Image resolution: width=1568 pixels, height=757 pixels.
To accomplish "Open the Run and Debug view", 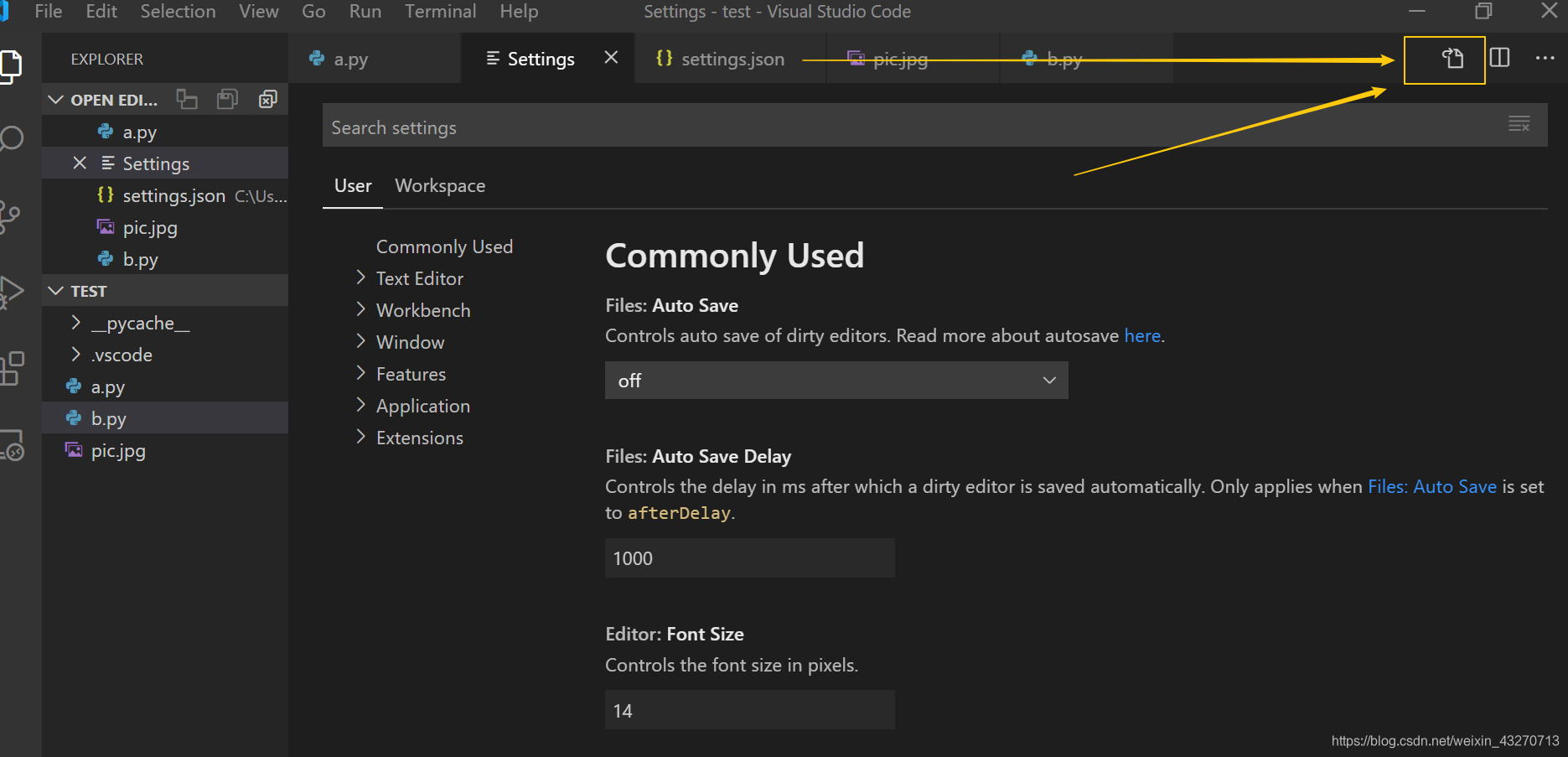I will (x=13, y=291).
